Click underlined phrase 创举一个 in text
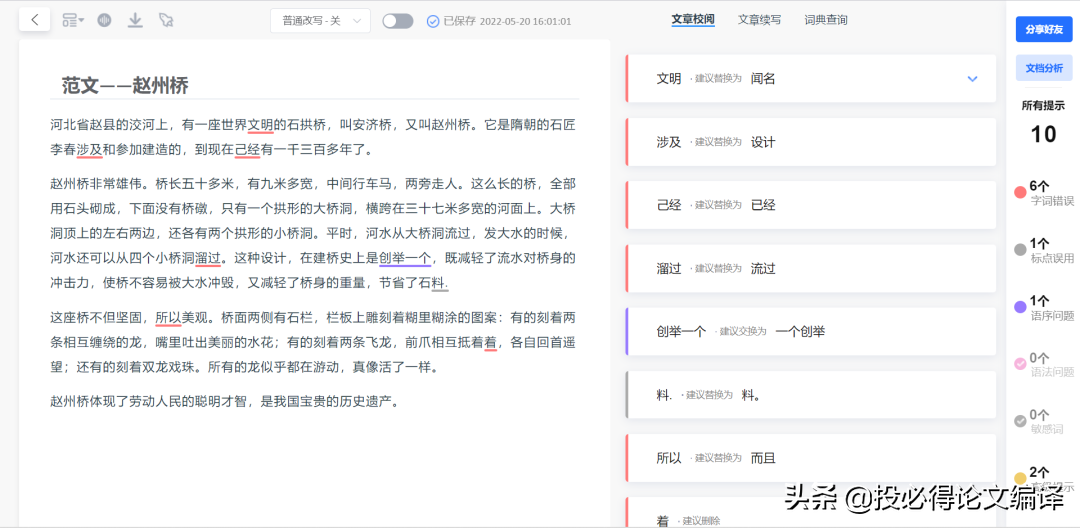The width and height of the screenshot is (1080, 528). (405, 259)
